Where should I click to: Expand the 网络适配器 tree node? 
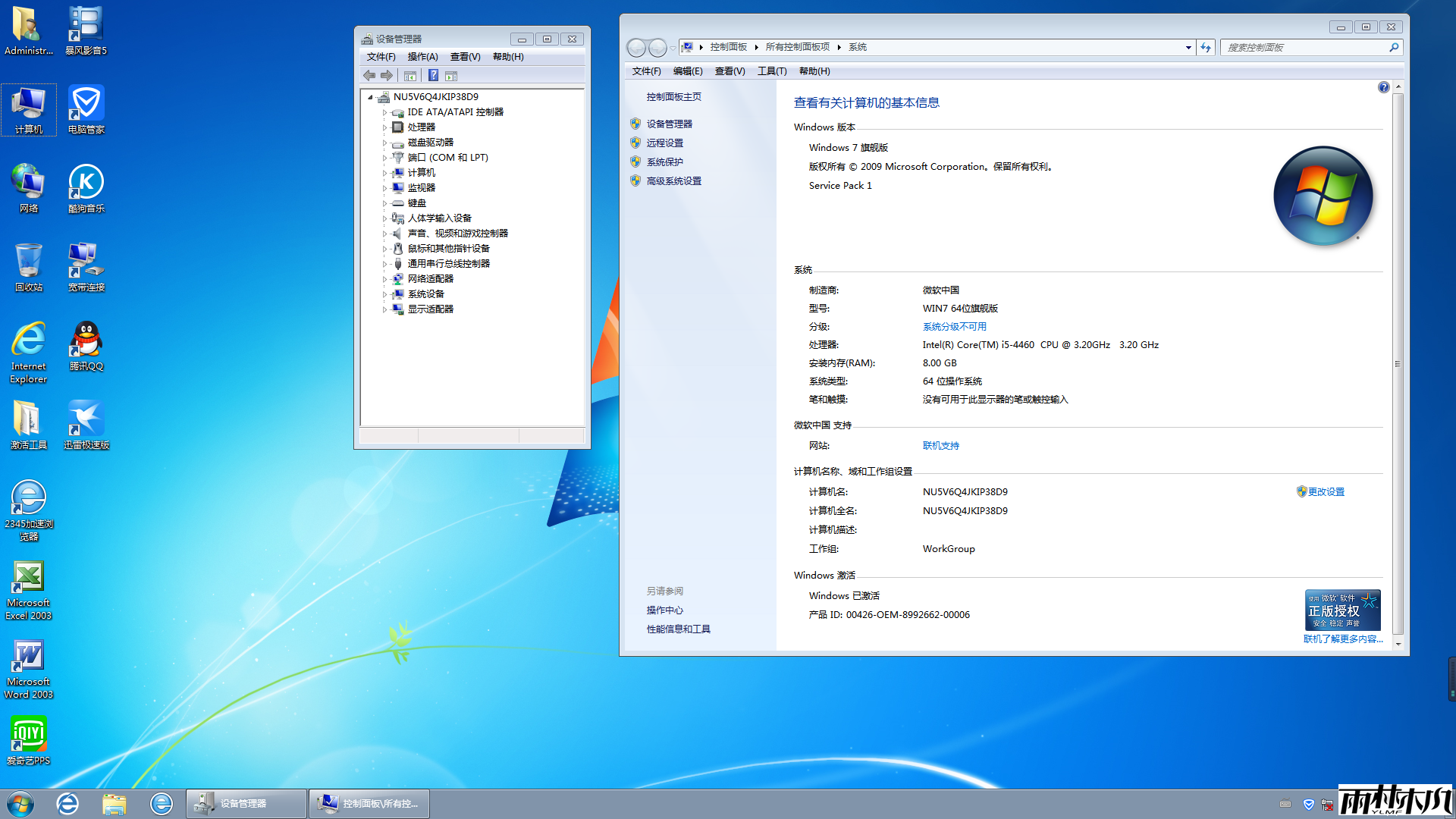point(384,279)
